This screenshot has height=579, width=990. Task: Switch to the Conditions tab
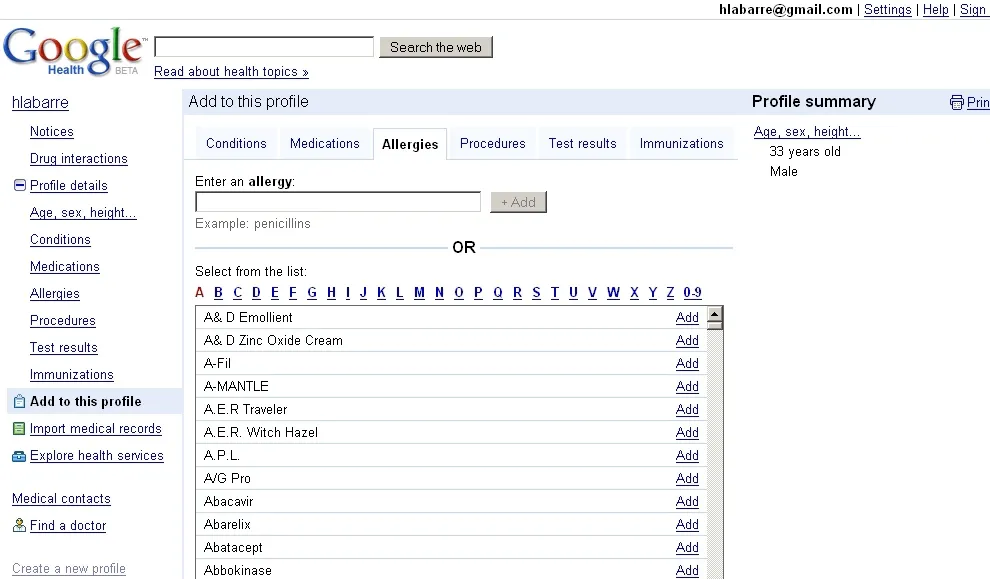click(x=236, y=143)
